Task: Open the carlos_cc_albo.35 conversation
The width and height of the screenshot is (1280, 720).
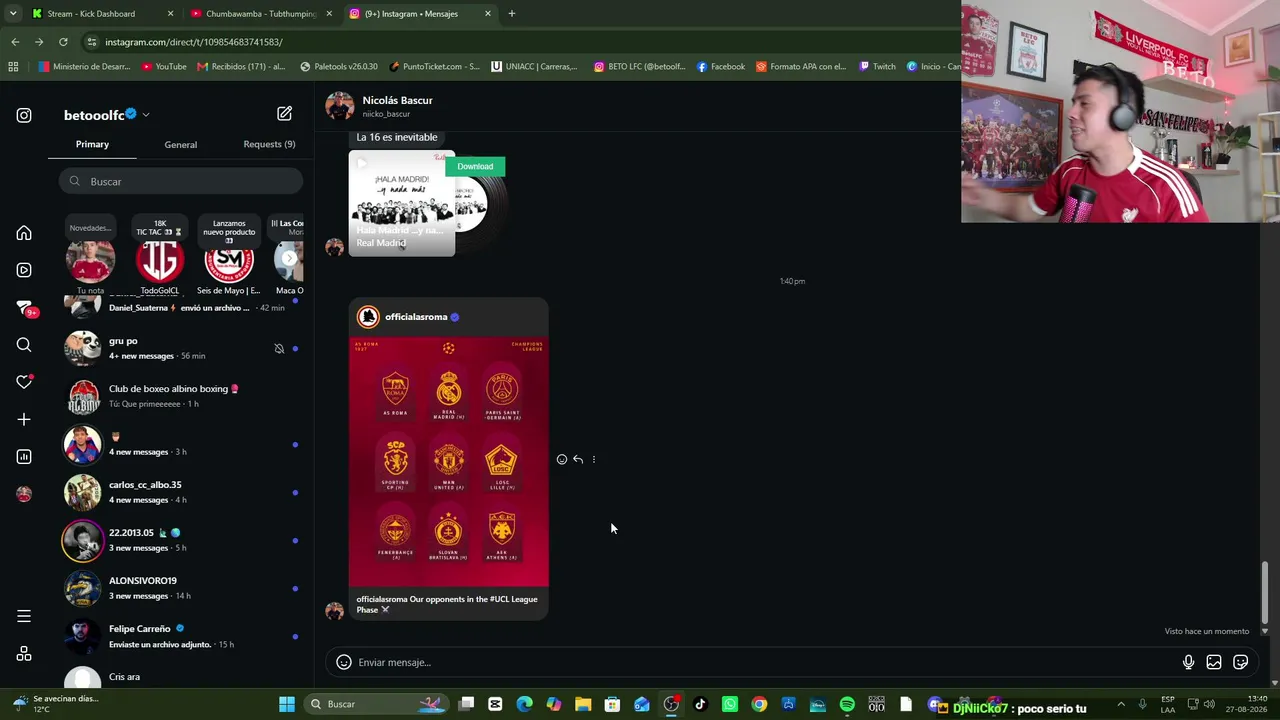Action: 180,492
